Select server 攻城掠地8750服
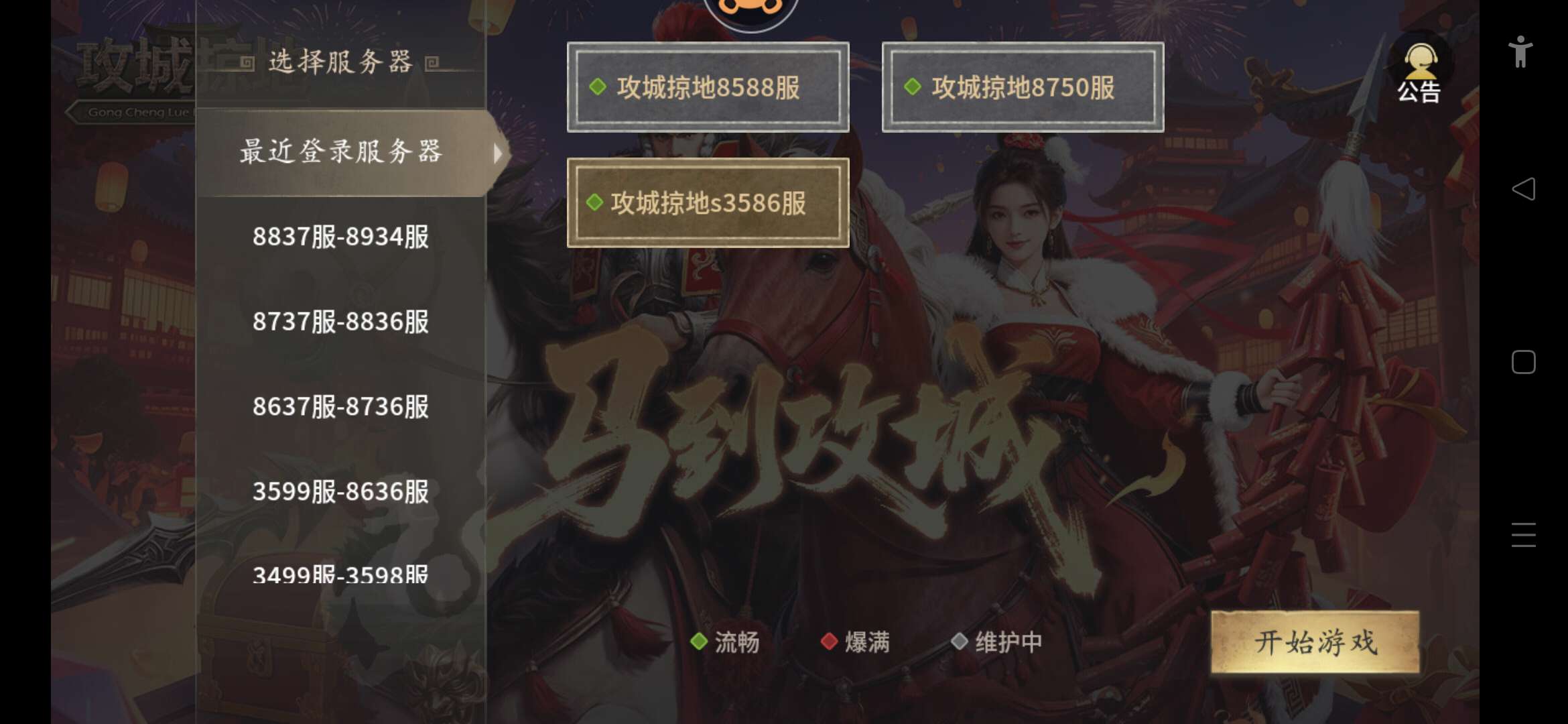This screenshot has width=1568, height=724. pos(1023,87)
